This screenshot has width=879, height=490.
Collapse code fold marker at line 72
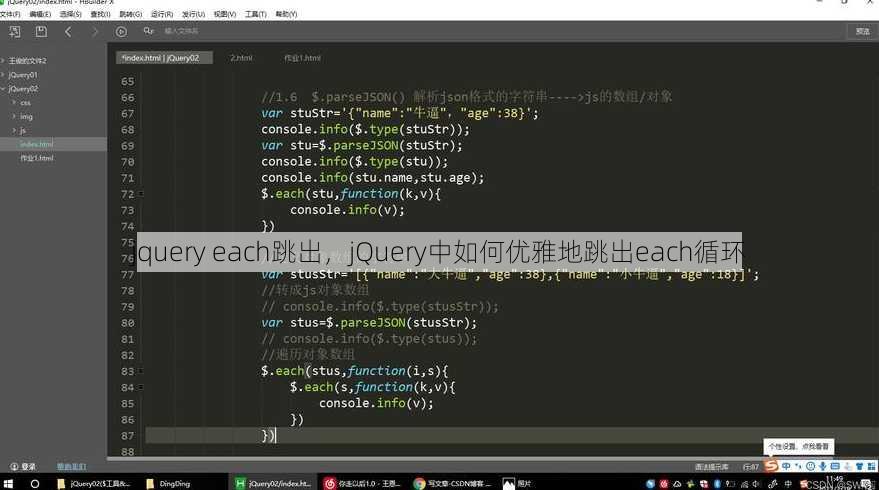pos(141,194)
